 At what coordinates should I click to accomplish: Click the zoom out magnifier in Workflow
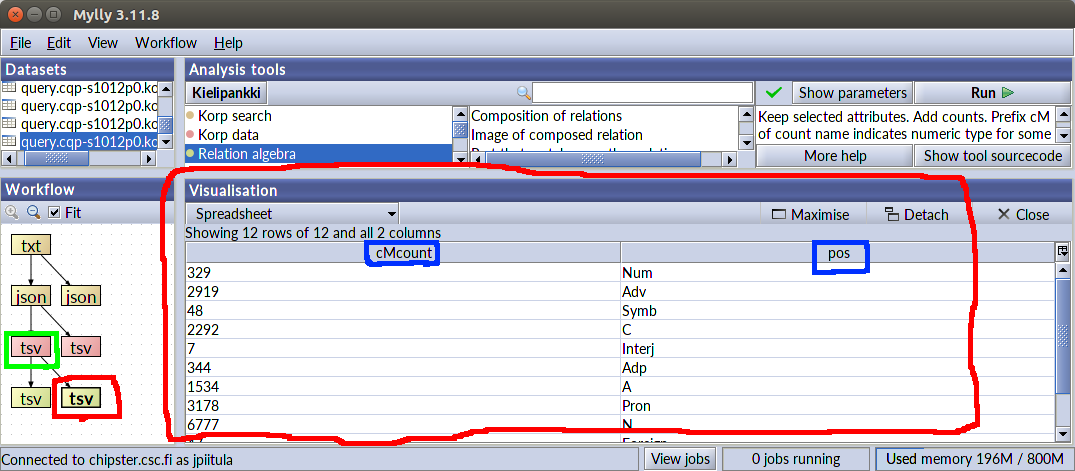tap(32, 212)
